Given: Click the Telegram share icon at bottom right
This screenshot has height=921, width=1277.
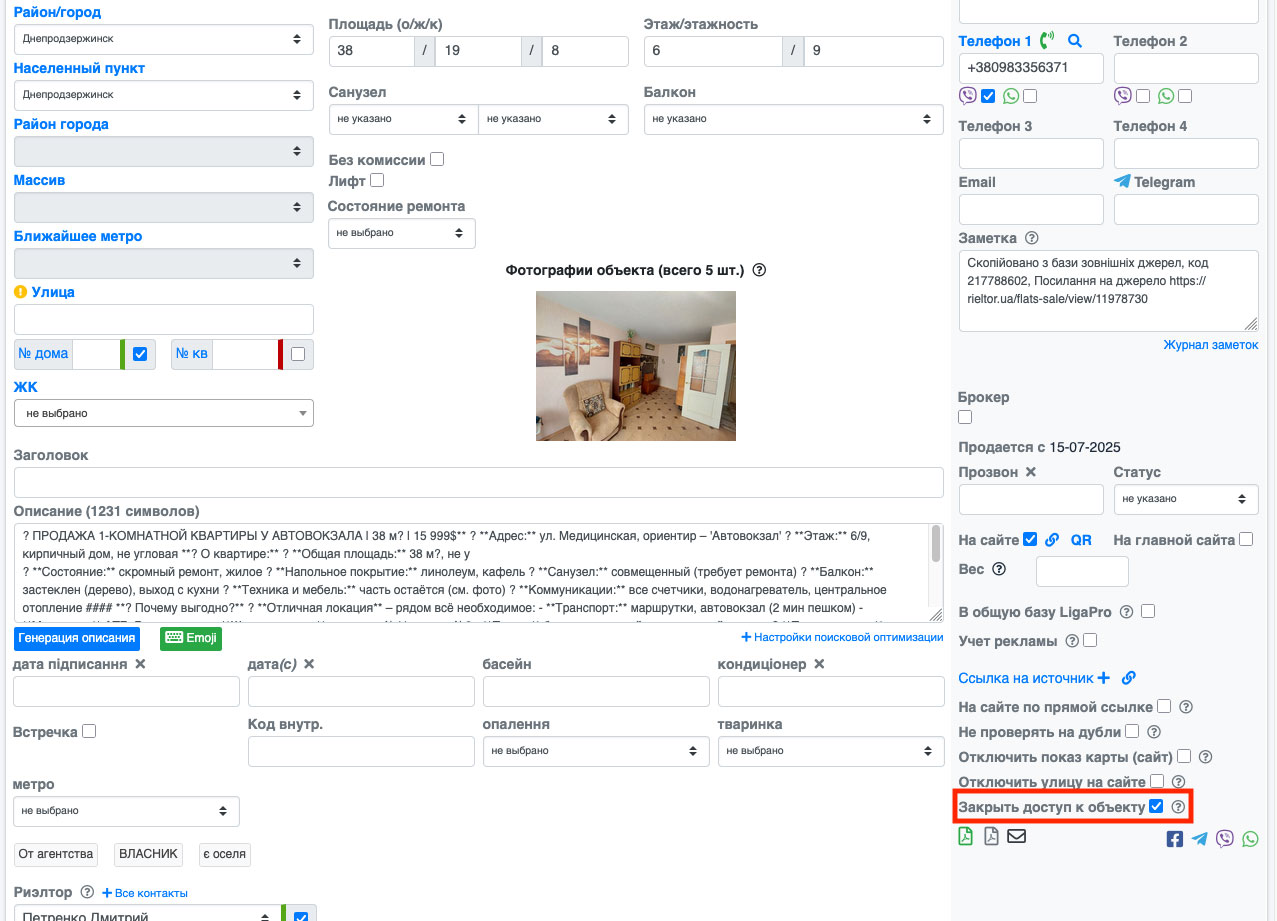Looking at the screenshot, I should click(1199, 839).
